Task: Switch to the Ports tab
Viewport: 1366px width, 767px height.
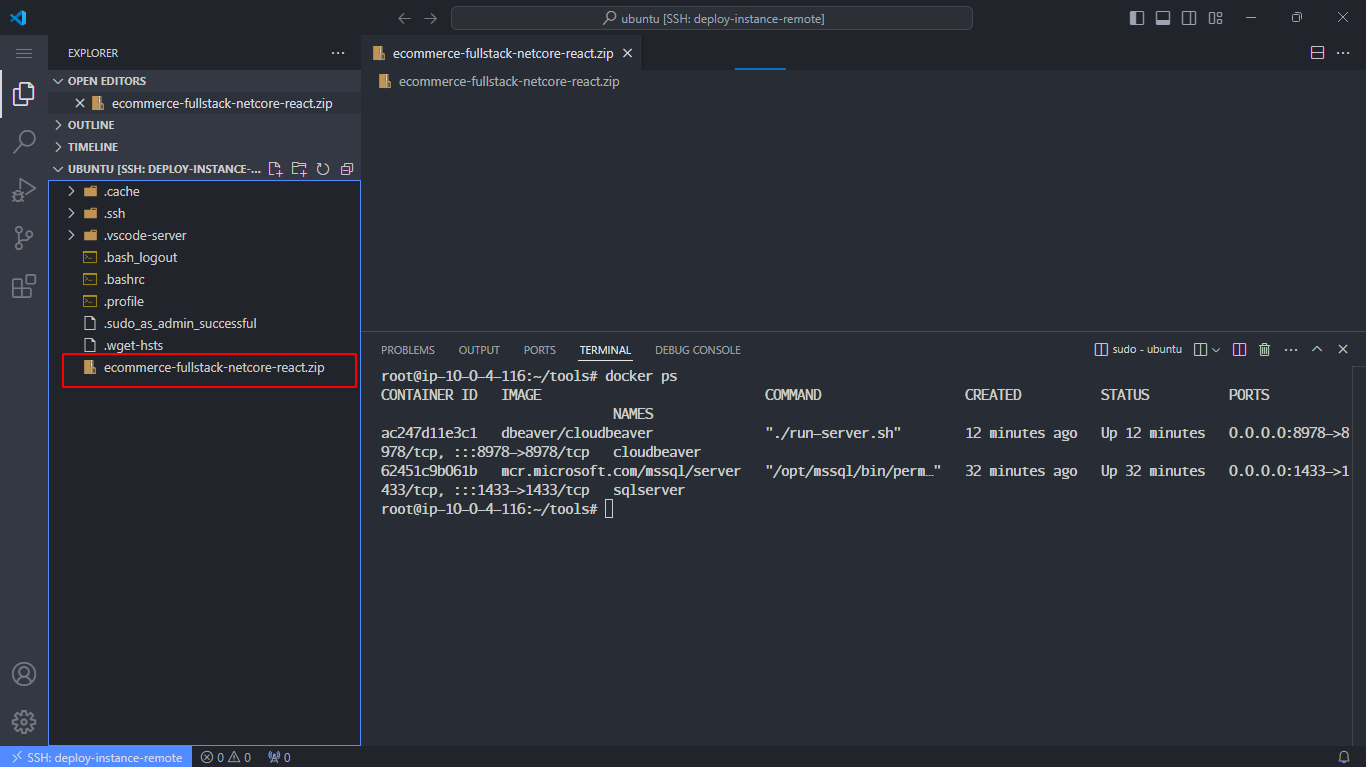Action: tap(540, 350)
